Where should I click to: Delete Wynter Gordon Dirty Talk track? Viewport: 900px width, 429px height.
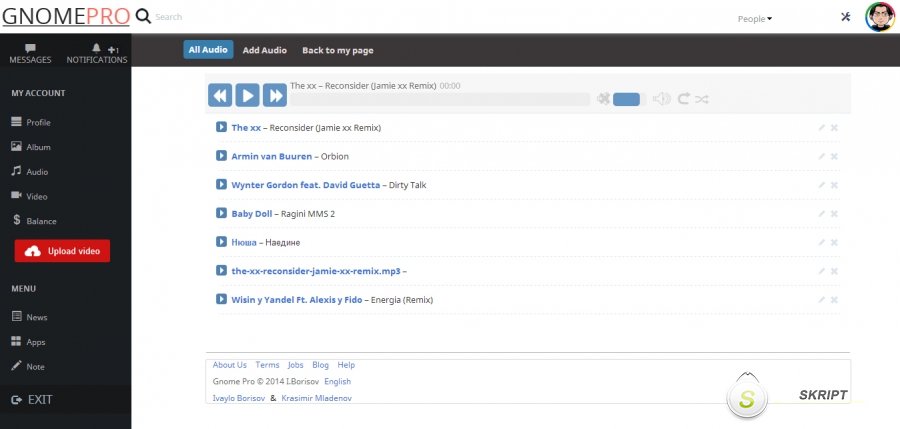tap(834, 185)
